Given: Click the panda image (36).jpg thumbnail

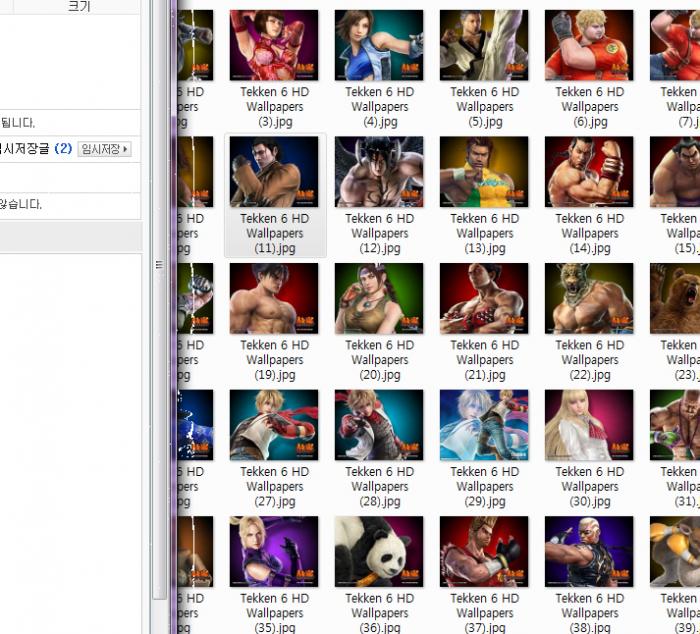Looking at the screenshot, I should (379, 552).
